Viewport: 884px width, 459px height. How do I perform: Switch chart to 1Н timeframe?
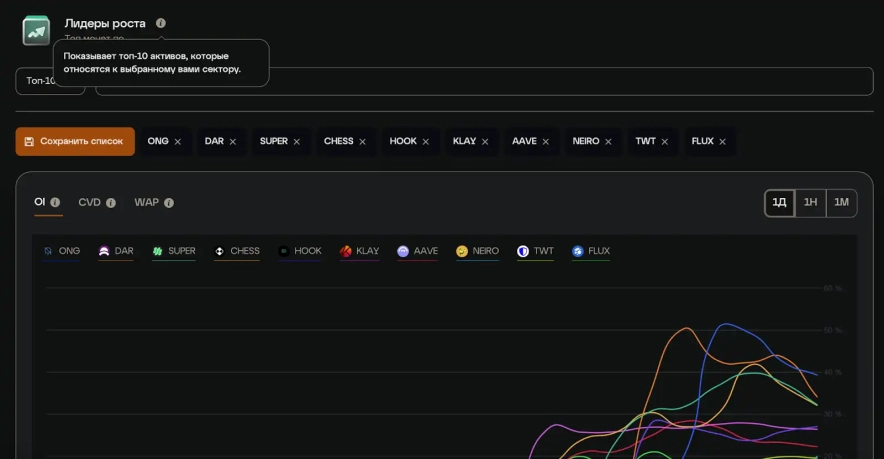[810, 203]
